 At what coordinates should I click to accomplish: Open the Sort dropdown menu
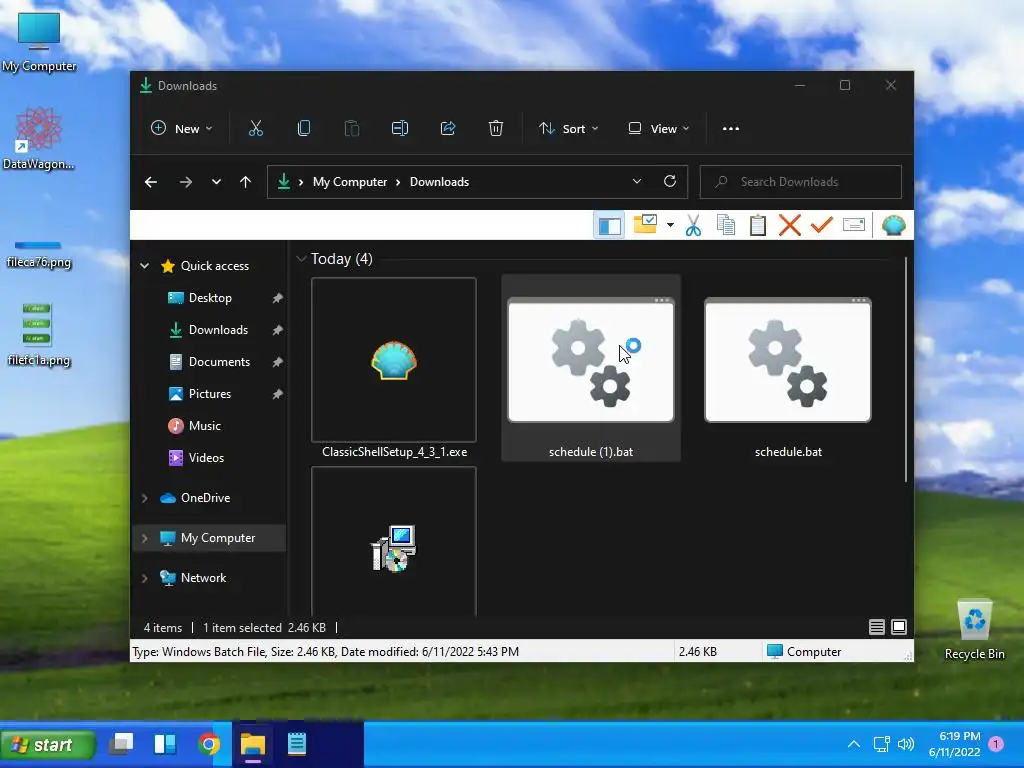(x=568, y=129)
